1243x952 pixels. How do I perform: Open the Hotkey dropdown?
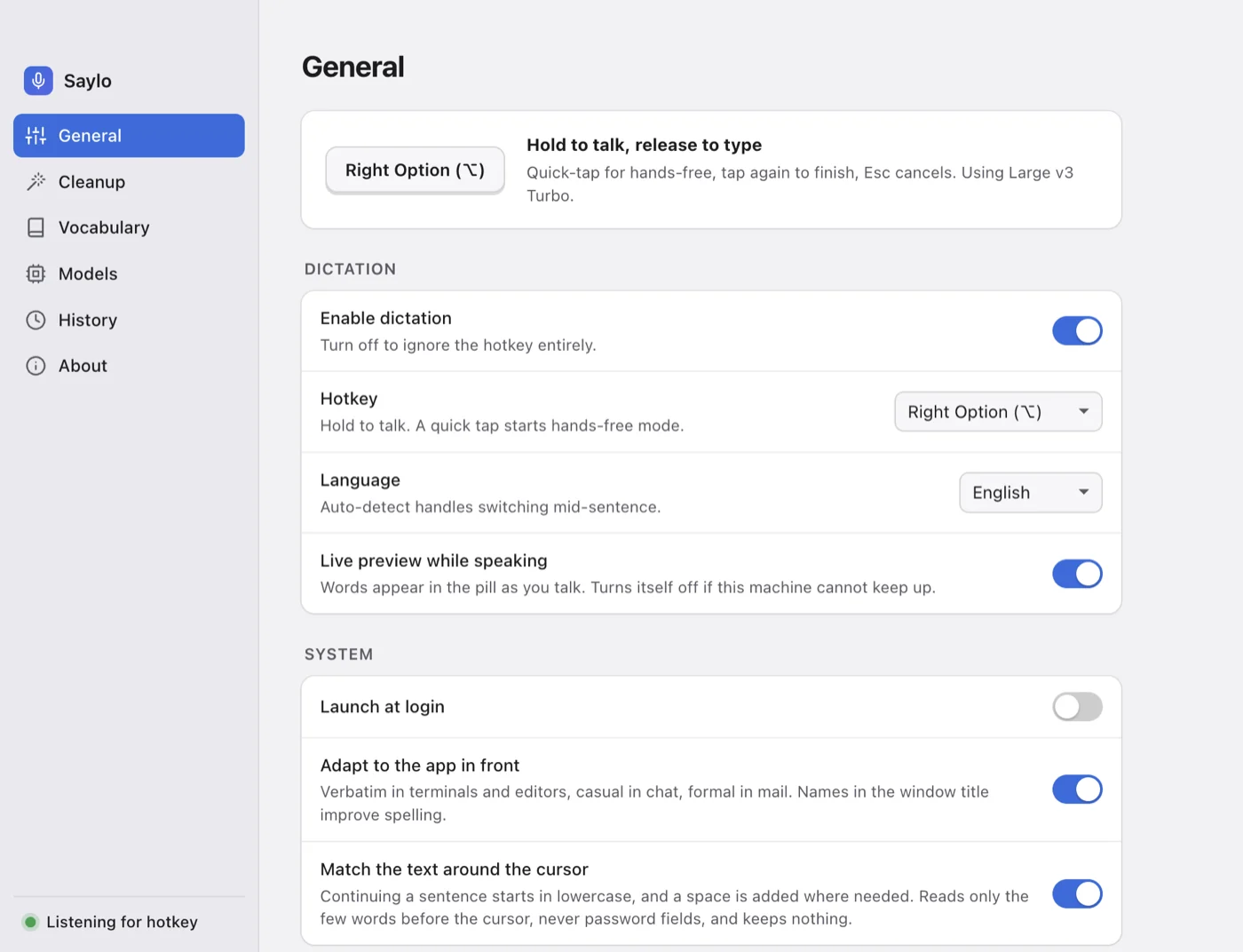pyautogui.click(x=998, y=412)
